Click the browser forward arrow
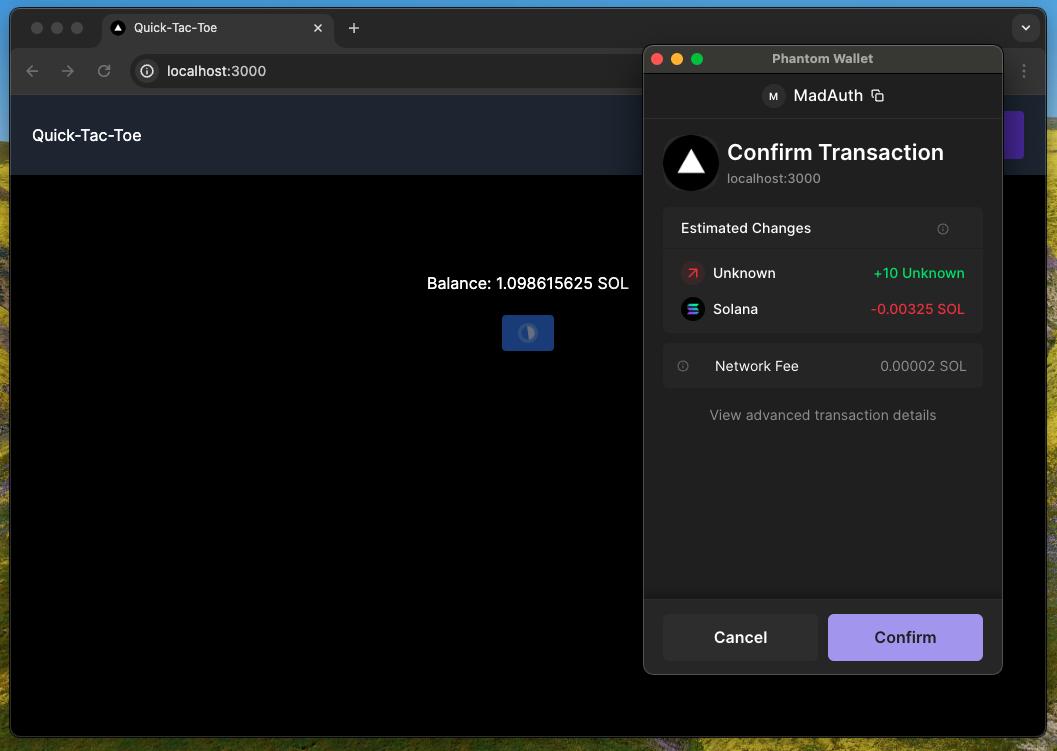1057x751 pixels. pyautogui.click(x=68, y=71)
